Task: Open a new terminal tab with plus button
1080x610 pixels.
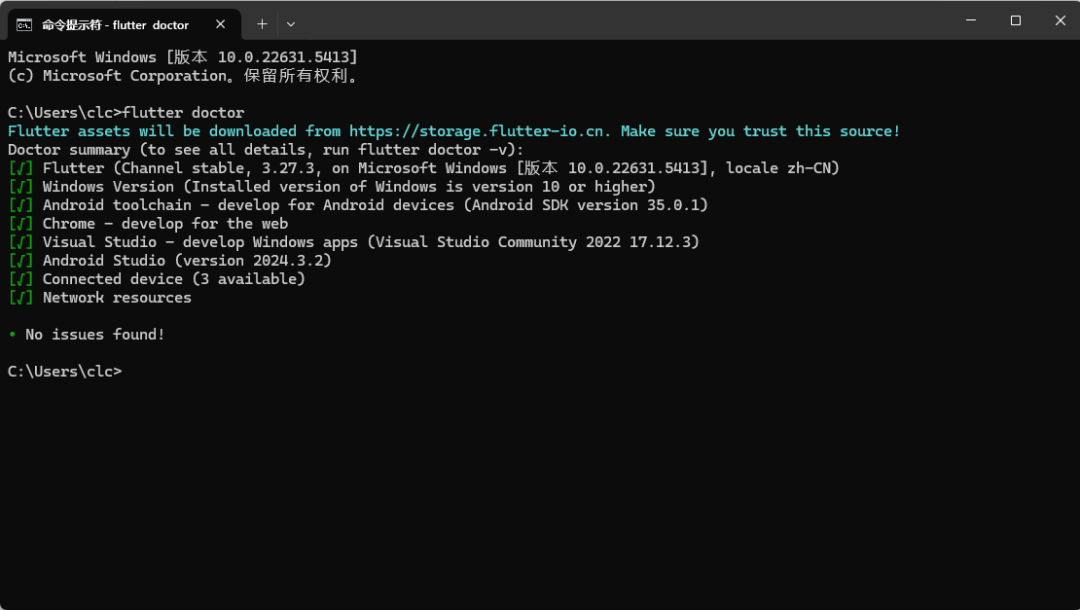Action: pos(262,24)
